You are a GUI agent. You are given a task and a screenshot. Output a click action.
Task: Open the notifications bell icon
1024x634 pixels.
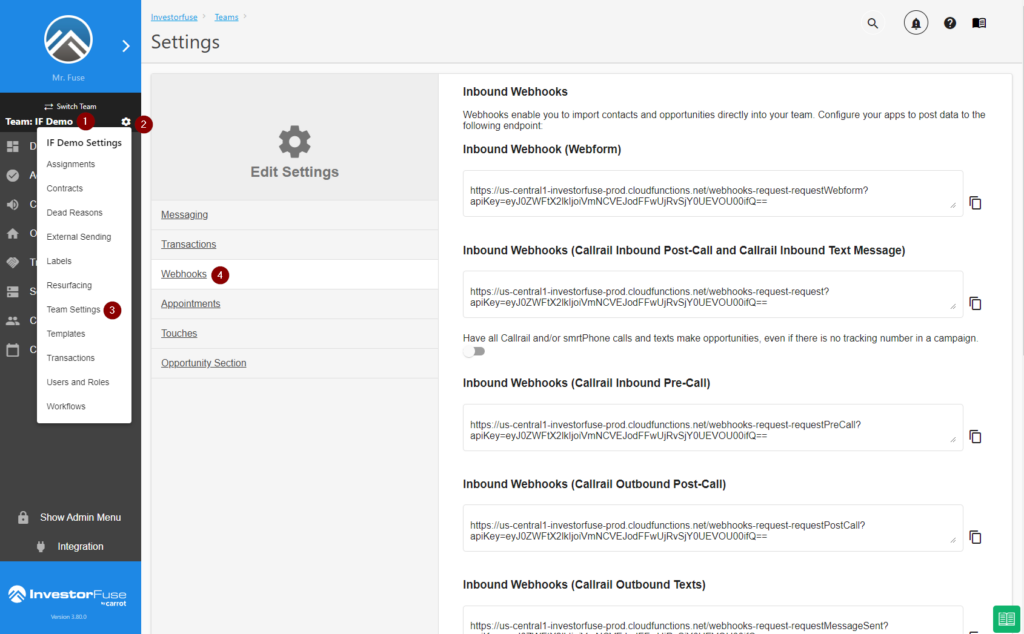[x=916, y=24]
